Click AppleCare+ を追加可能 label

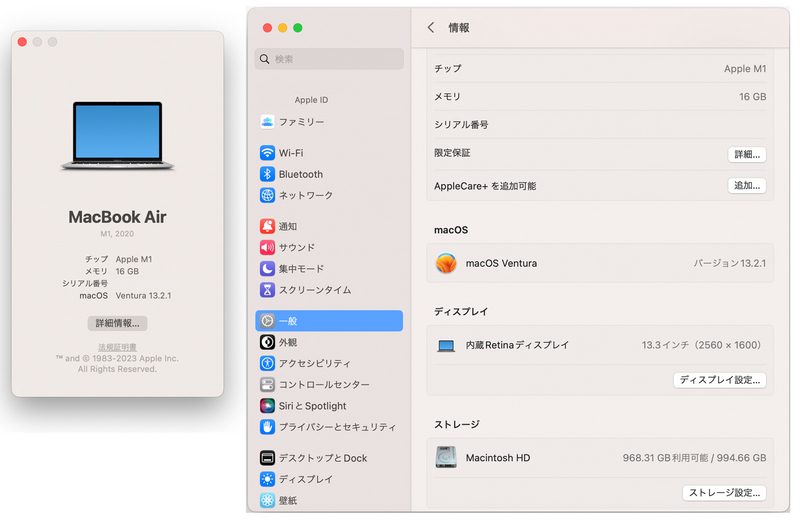(x=485, y=186)
